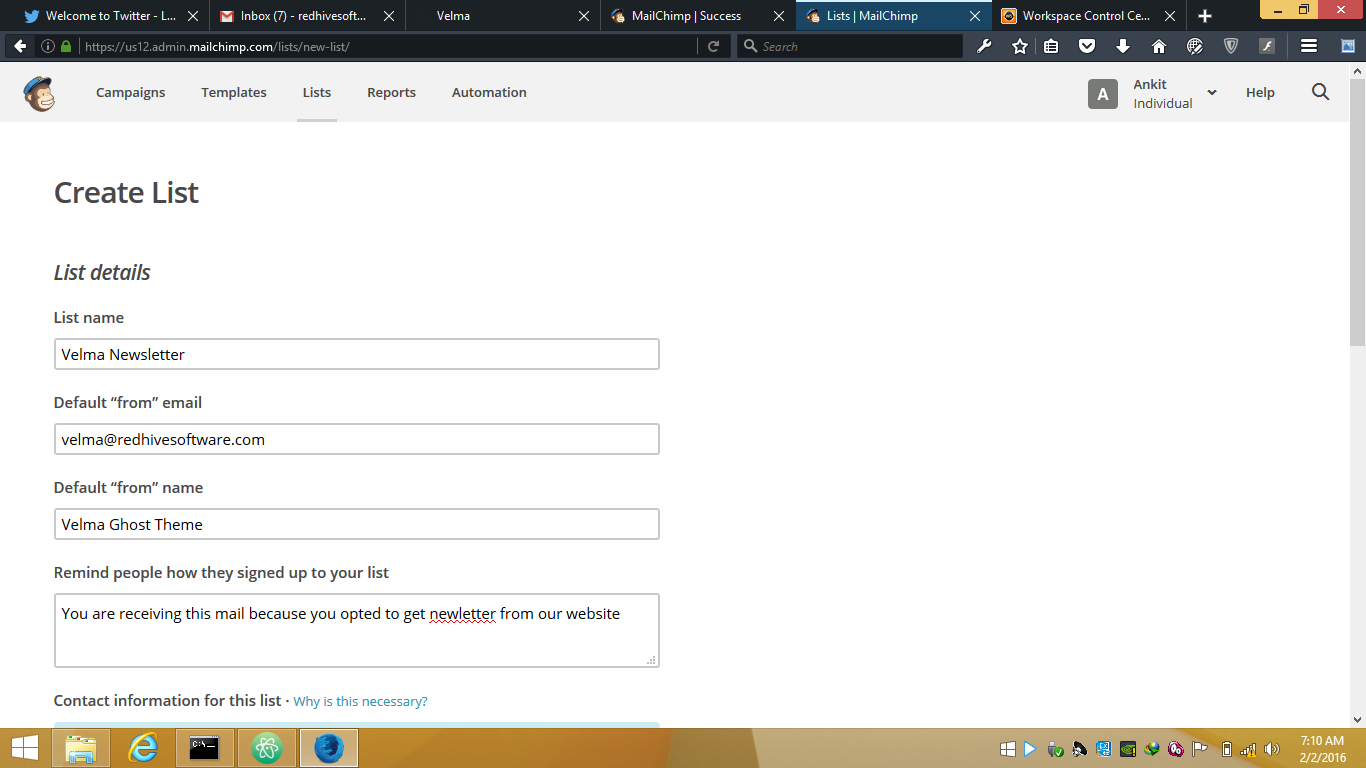The height and width of the screenshot is (768, 1366).
Task: Click NVIDIA tray icon
Action: pos(1127,749)
